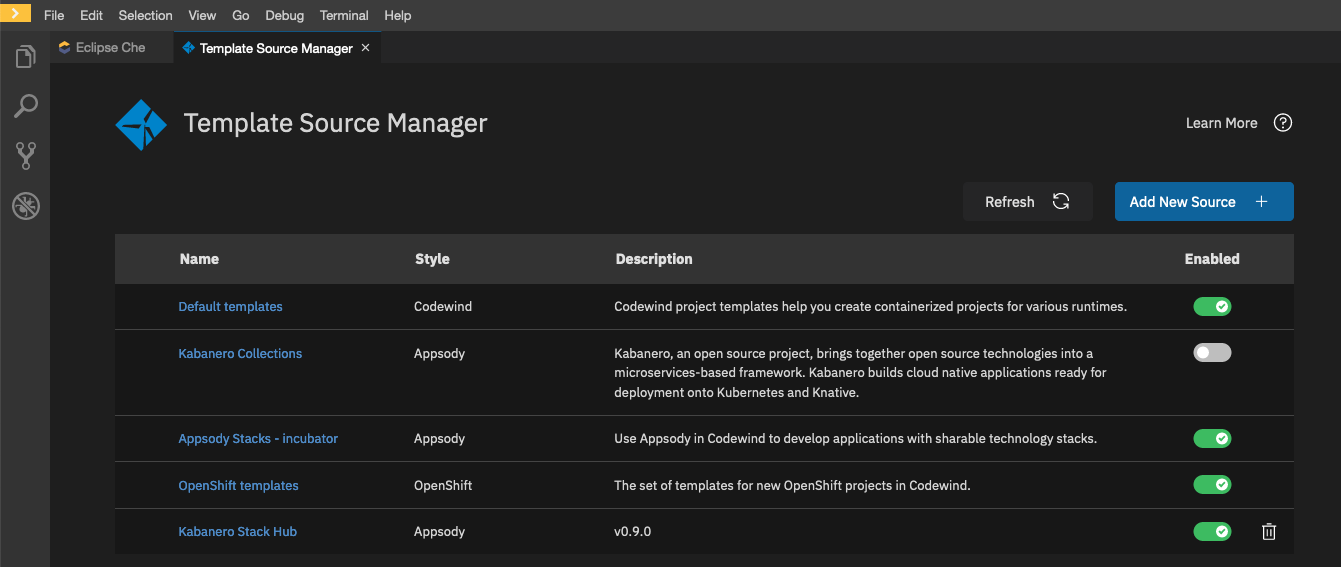Click the Enabled column header
The width and height of the screenshot is (1341, 567).
[x=1212, y=258]
